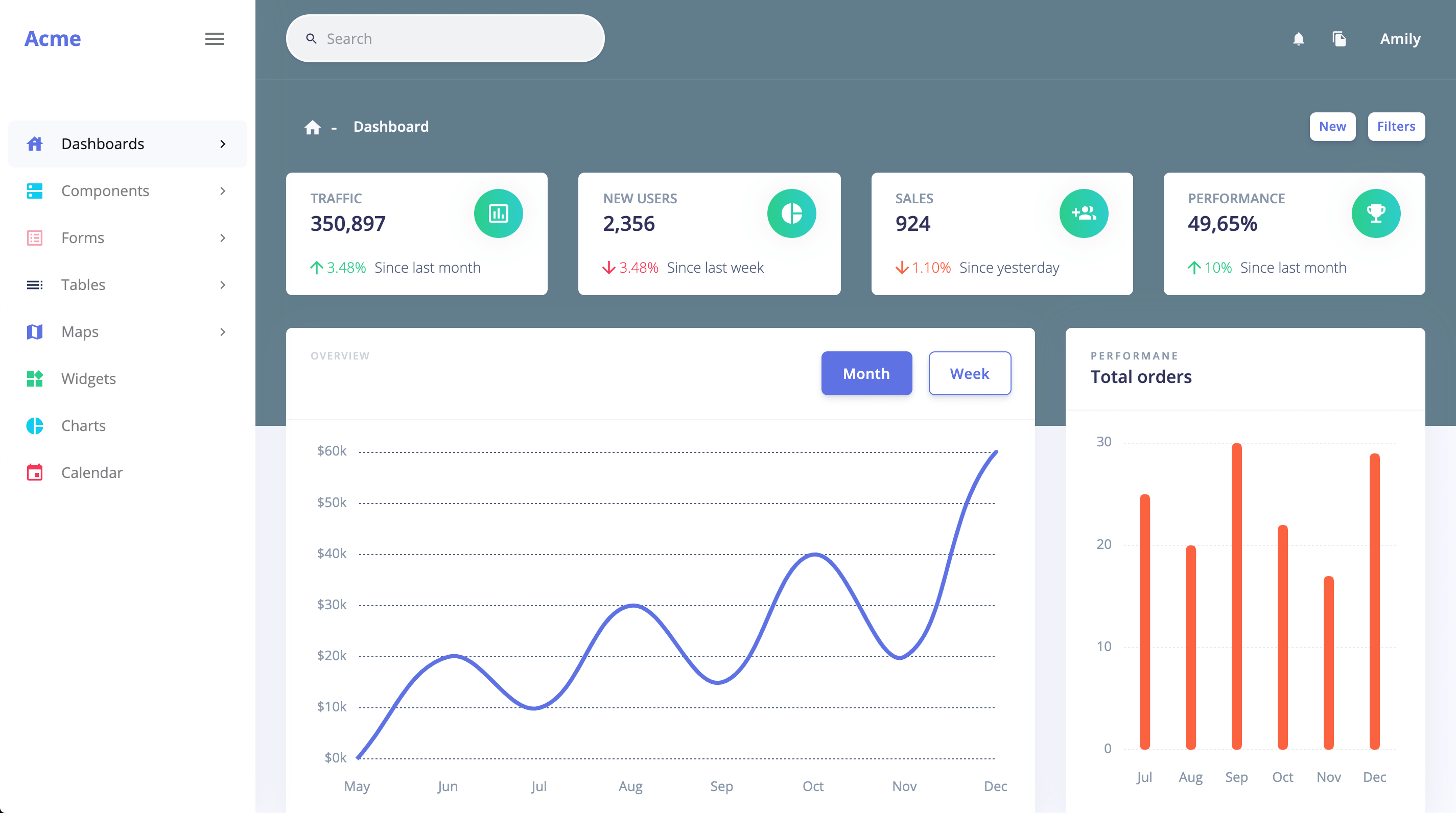Image resolution: width=1456 pixels, height=813 pixels.
Task: Click the trophy icon on the Performance card
Action: pos(1376,213)
